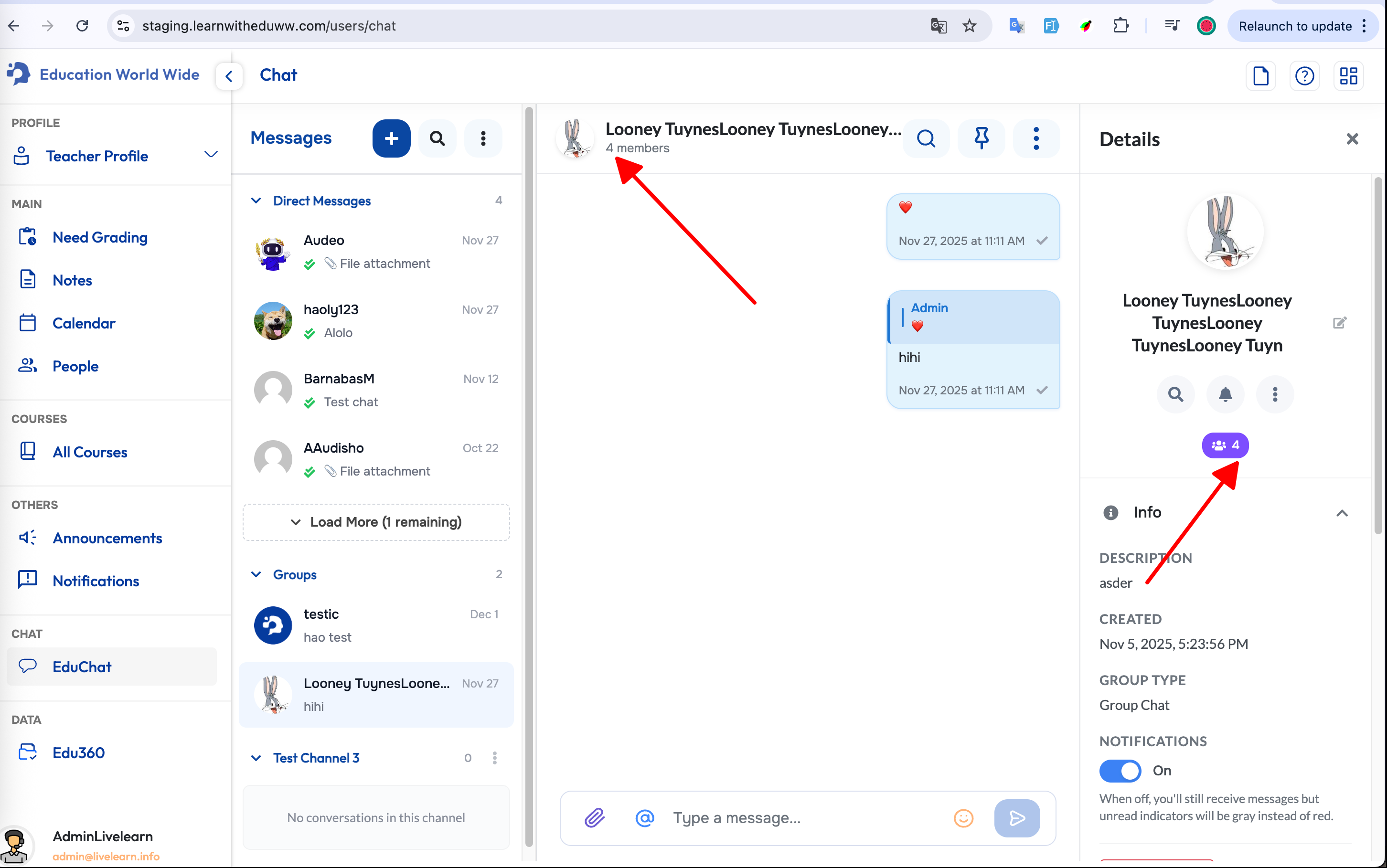Collapse the sidebar with back chevron
1387x868 pixels.
click(x=228, y=76)
